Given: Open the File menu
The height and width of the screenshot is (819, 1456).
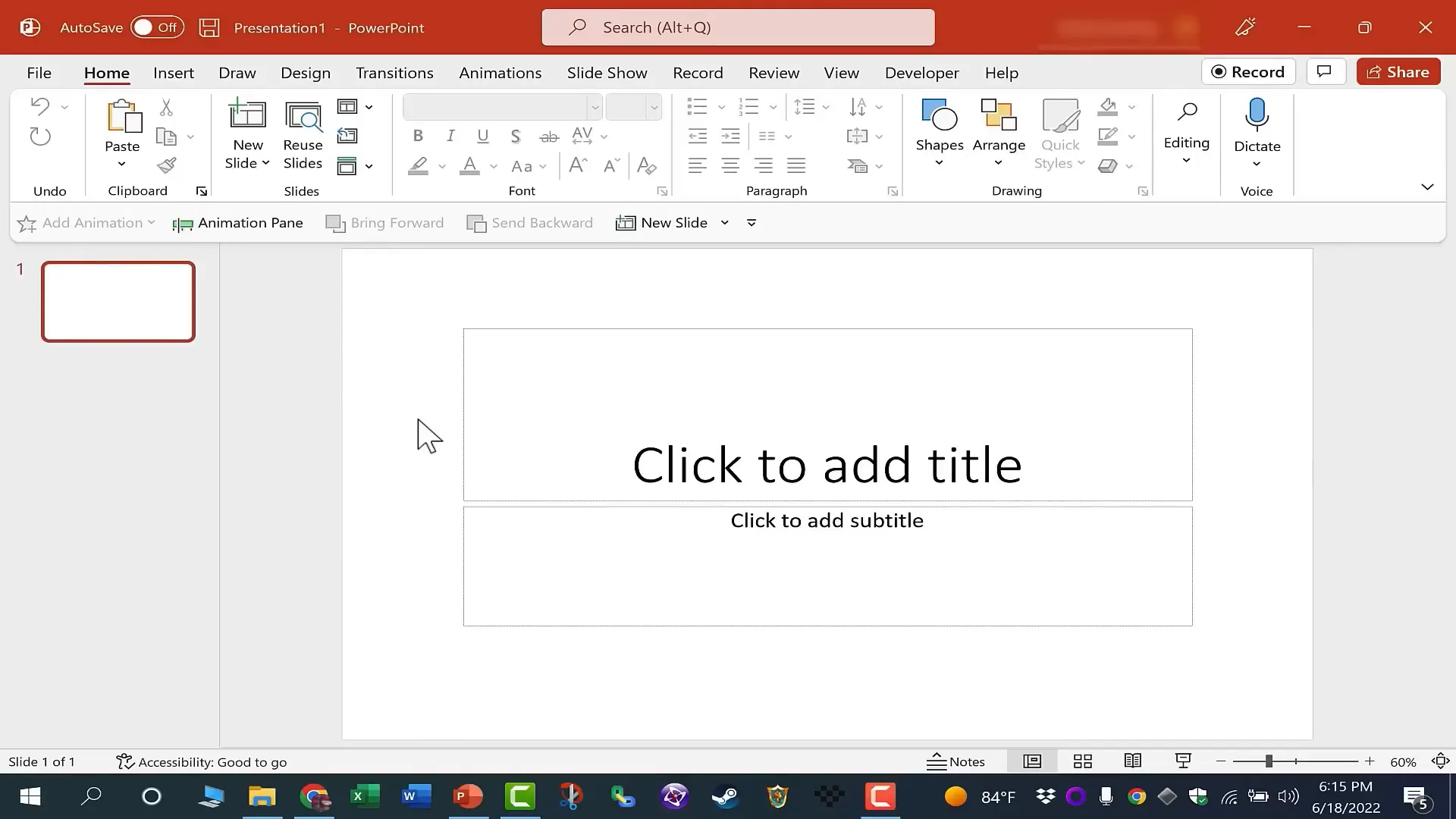Looking at the screenshot, I should [x=39, y=73].
